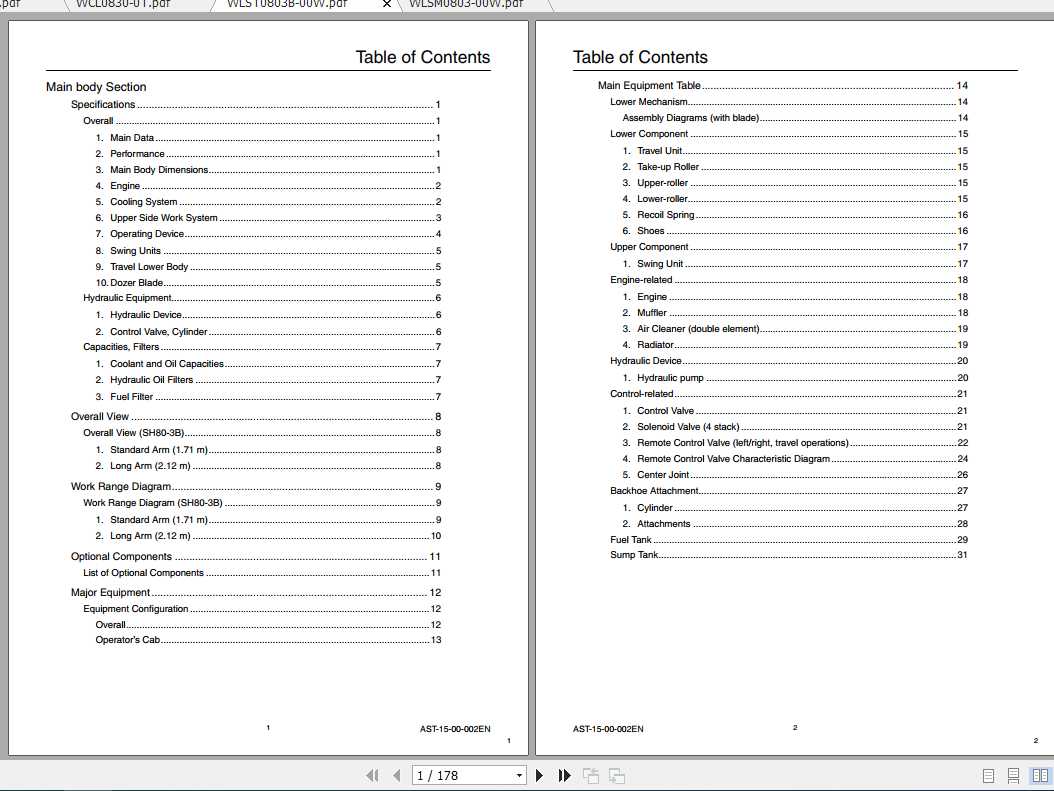Enable continuous scrolling page view
Screen dimensions: 1054x791
(x=1014, y=776)
